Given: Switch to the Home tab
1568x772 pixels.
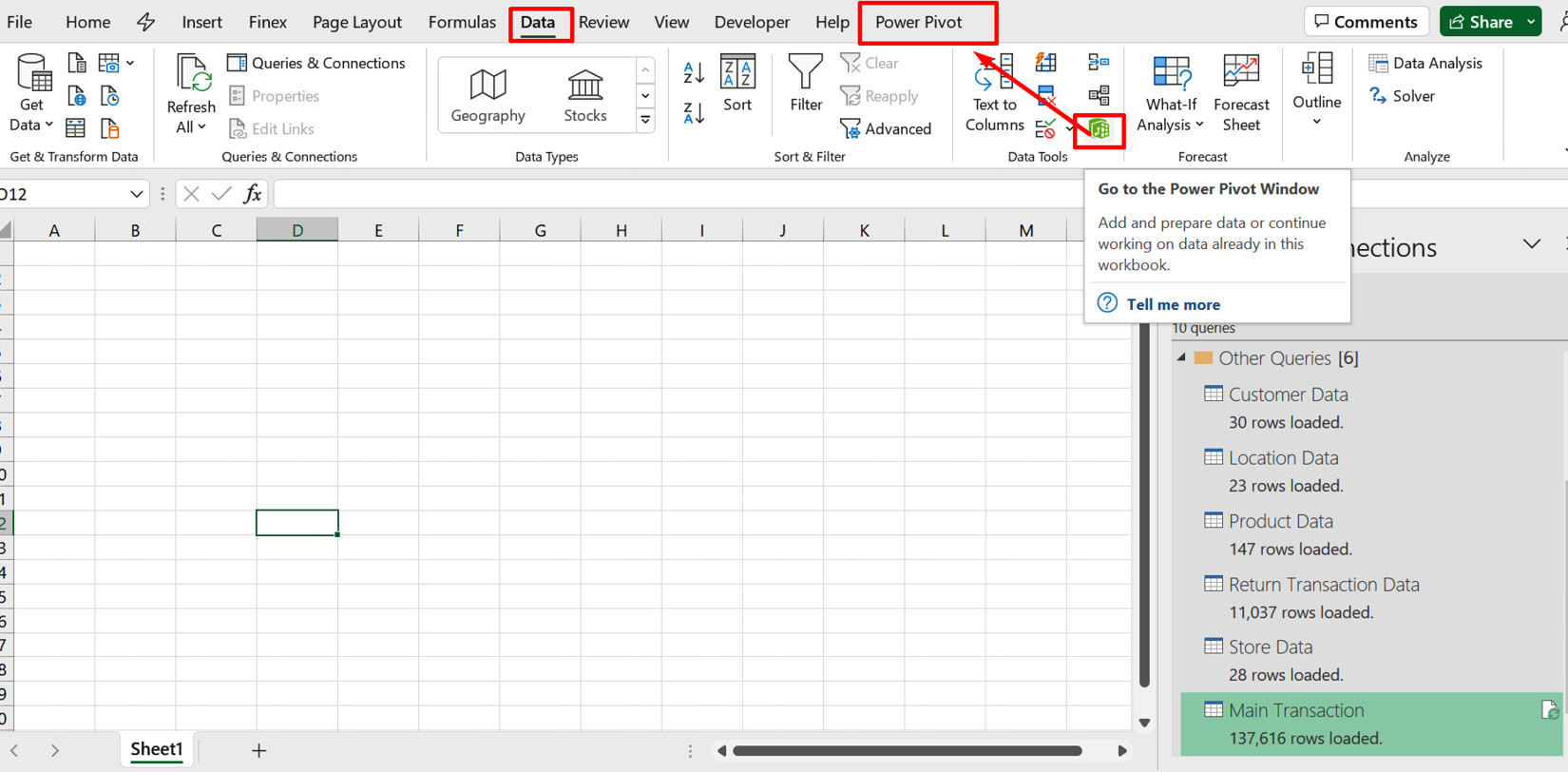Looking at the screenshot, I should click(x=87, y=22).
